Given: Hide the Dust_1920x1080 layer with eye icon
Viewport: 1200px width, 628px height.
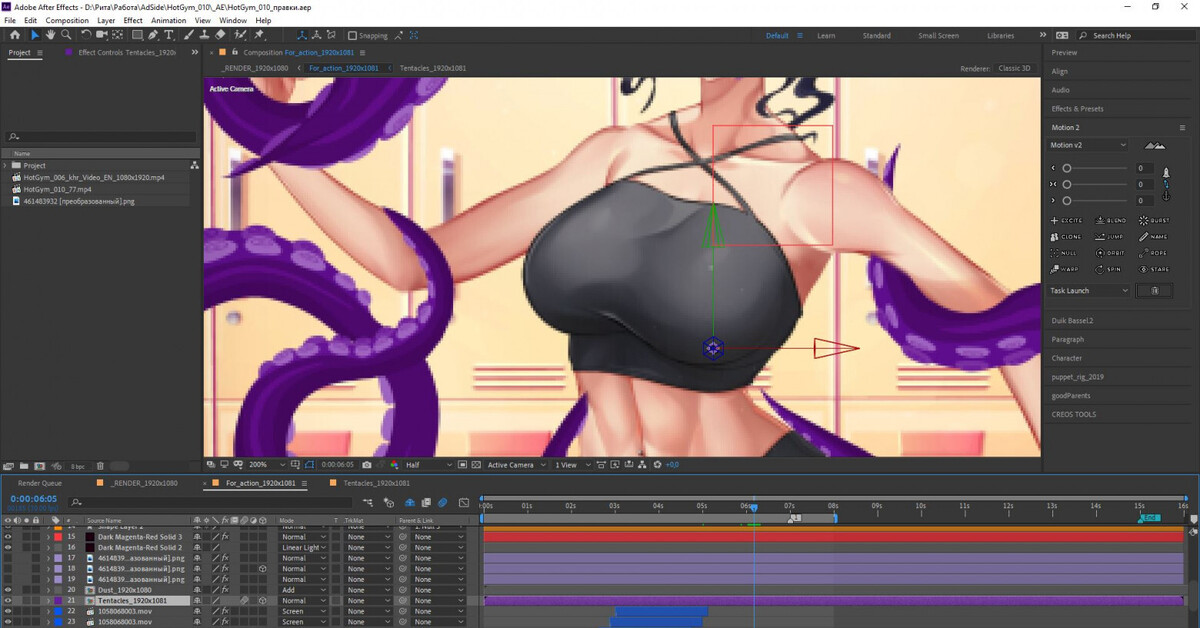Looking at the screenshot, I should (x=8, y=590).
